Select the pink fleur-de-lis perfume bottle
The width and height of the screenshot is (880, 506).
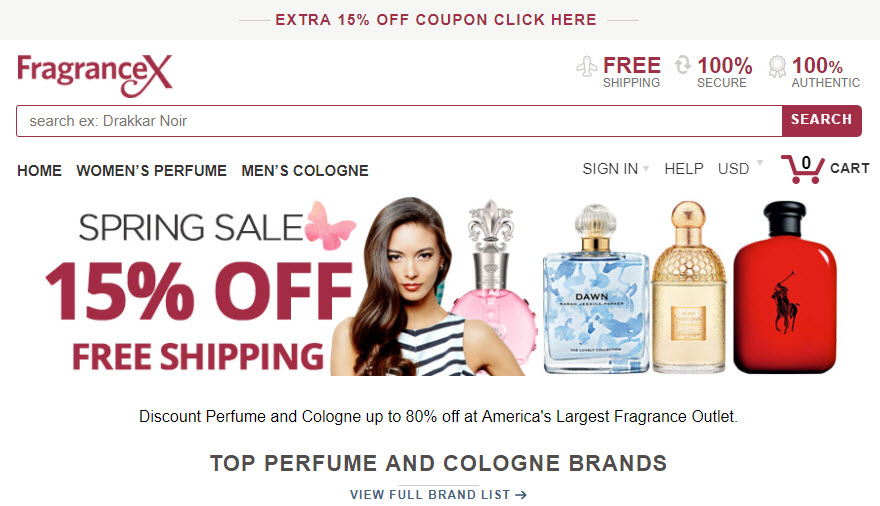coord(493,287)
